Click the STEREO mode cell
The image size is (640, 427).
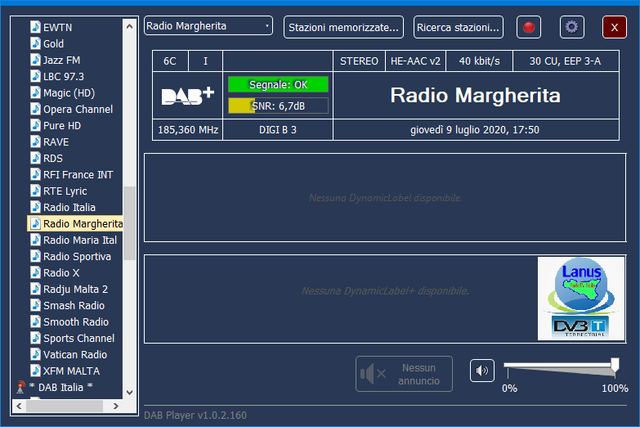tap(359, 61)
